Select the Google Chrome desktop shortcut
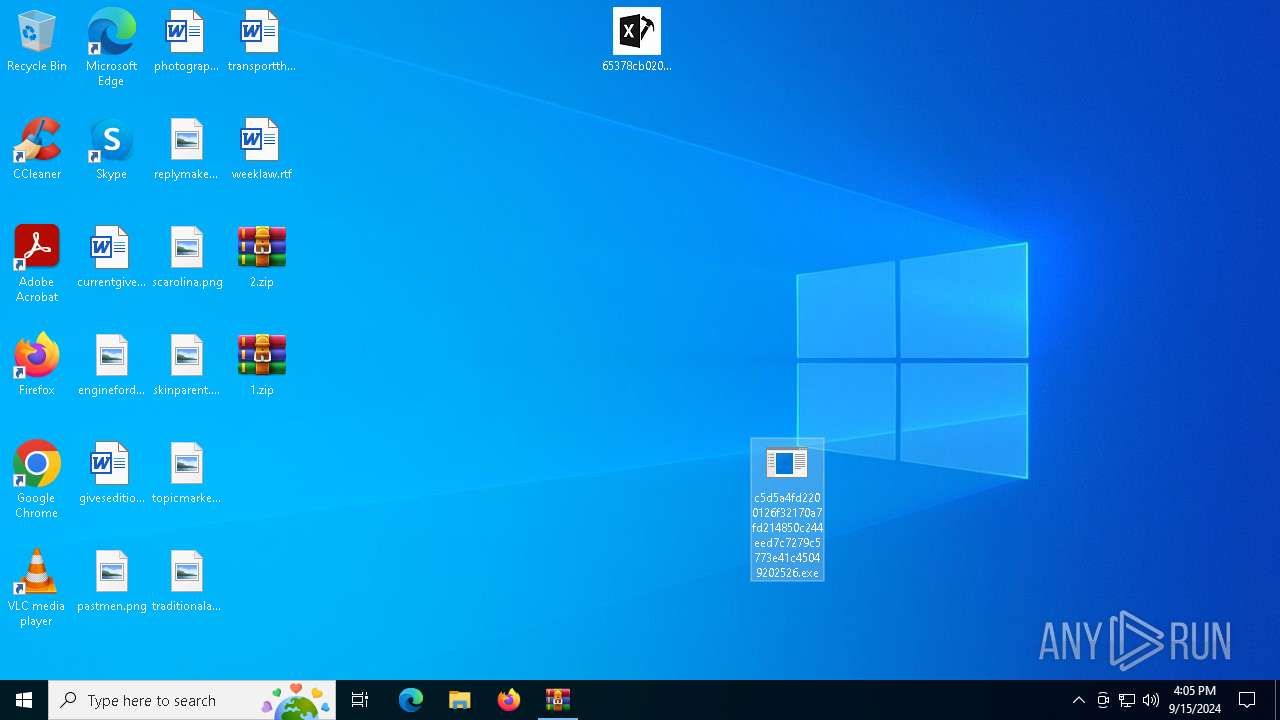Screen dimensions: 1280x720 (37, 480)
